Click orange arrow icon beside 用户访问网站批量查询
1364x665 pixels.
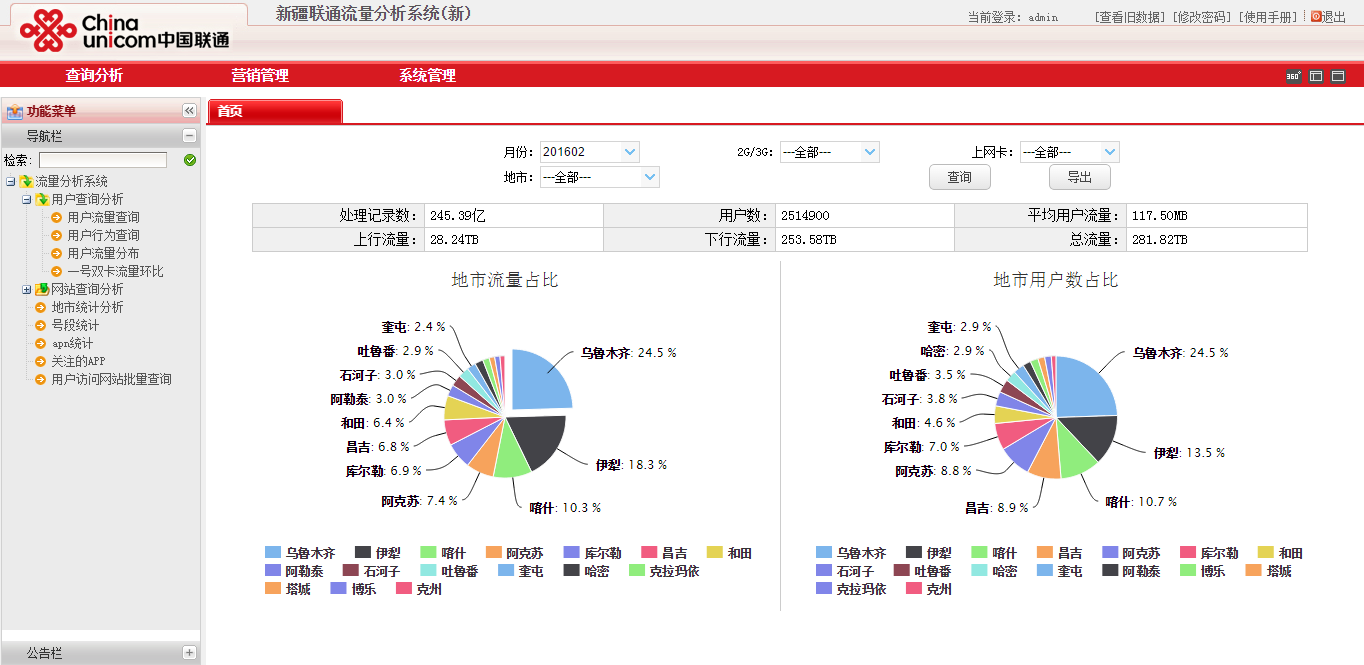41,379
